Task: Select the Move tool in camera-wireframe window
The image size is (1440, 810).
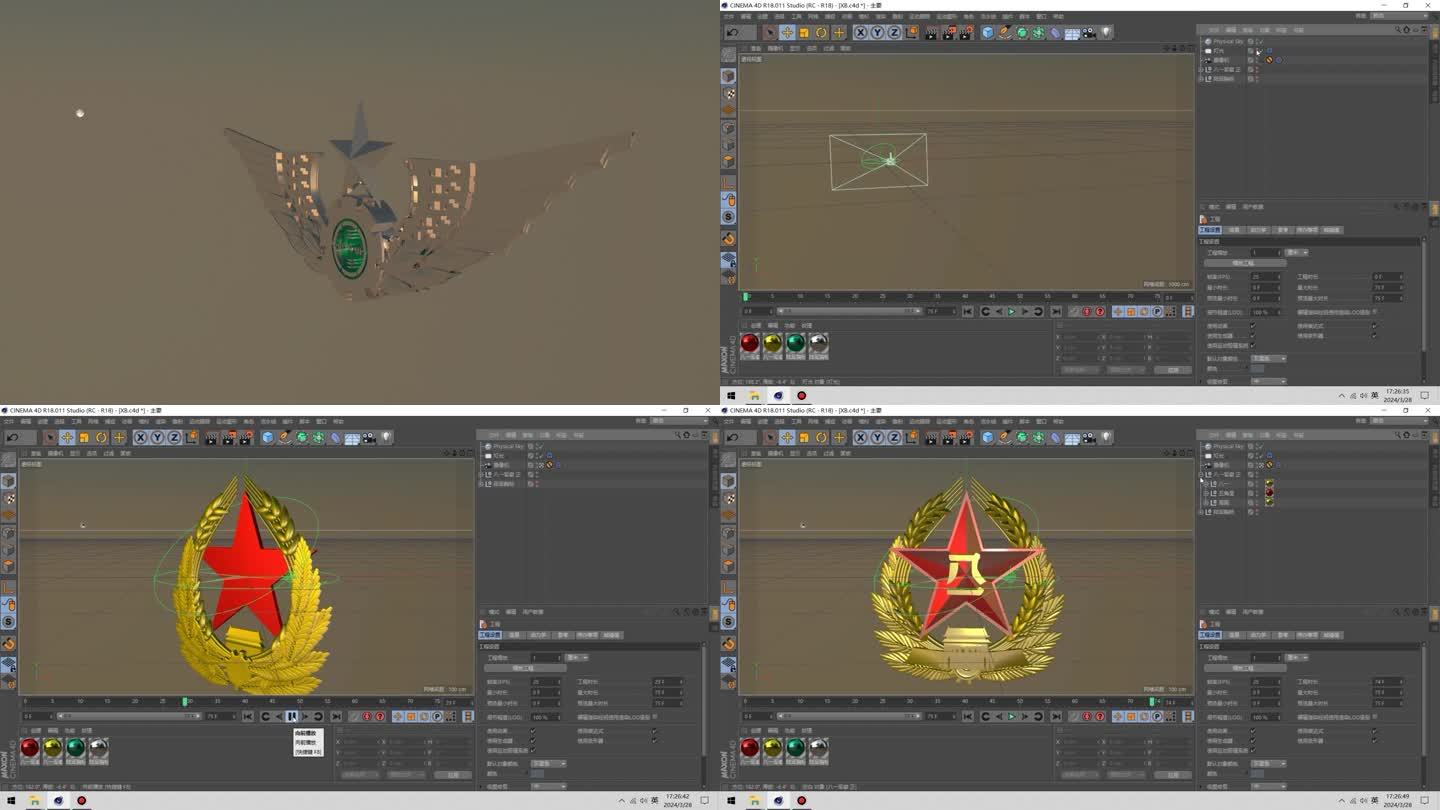Action: pos(787,33)
